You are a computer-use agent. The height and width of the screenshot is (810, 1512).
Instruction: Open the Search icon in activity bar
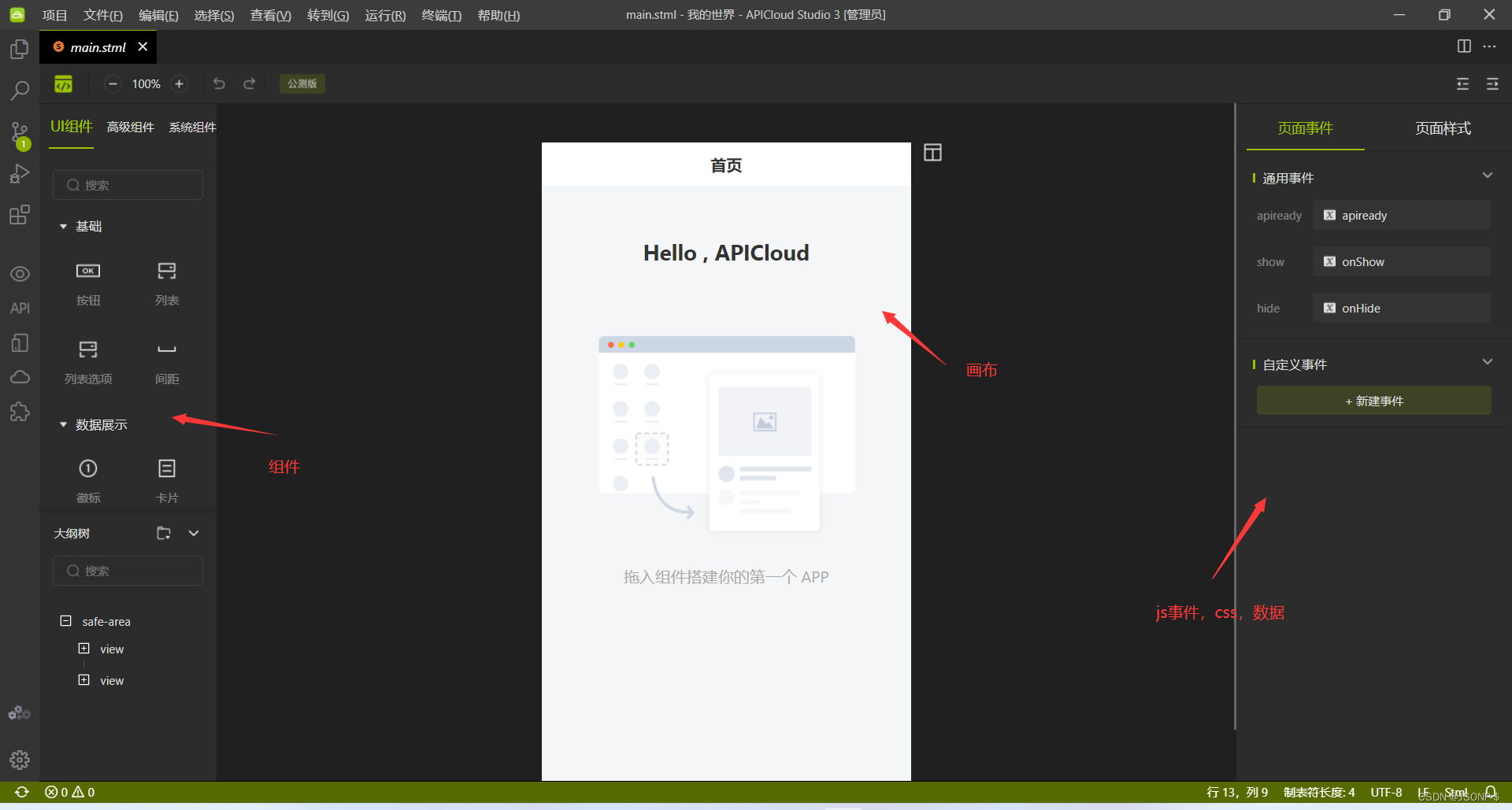(x=20, y=90)
